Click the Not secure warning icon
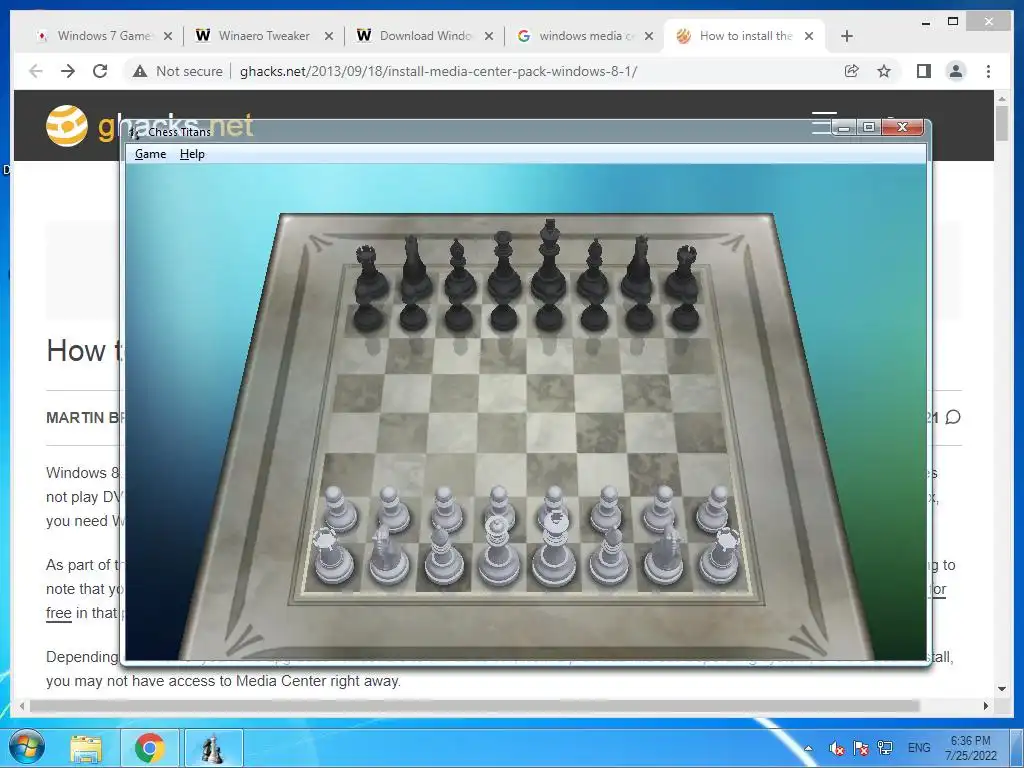Screen dimensions: 1024x768 click(140, 71)
